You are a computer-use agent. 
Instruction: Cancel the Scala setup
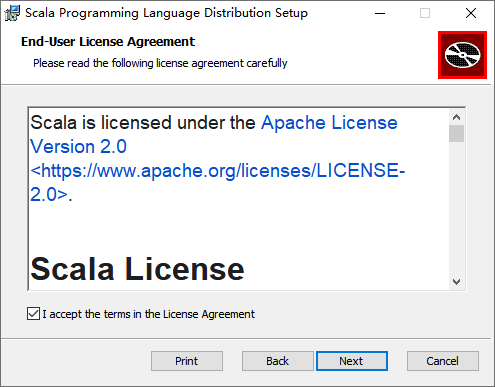[443, 361]
